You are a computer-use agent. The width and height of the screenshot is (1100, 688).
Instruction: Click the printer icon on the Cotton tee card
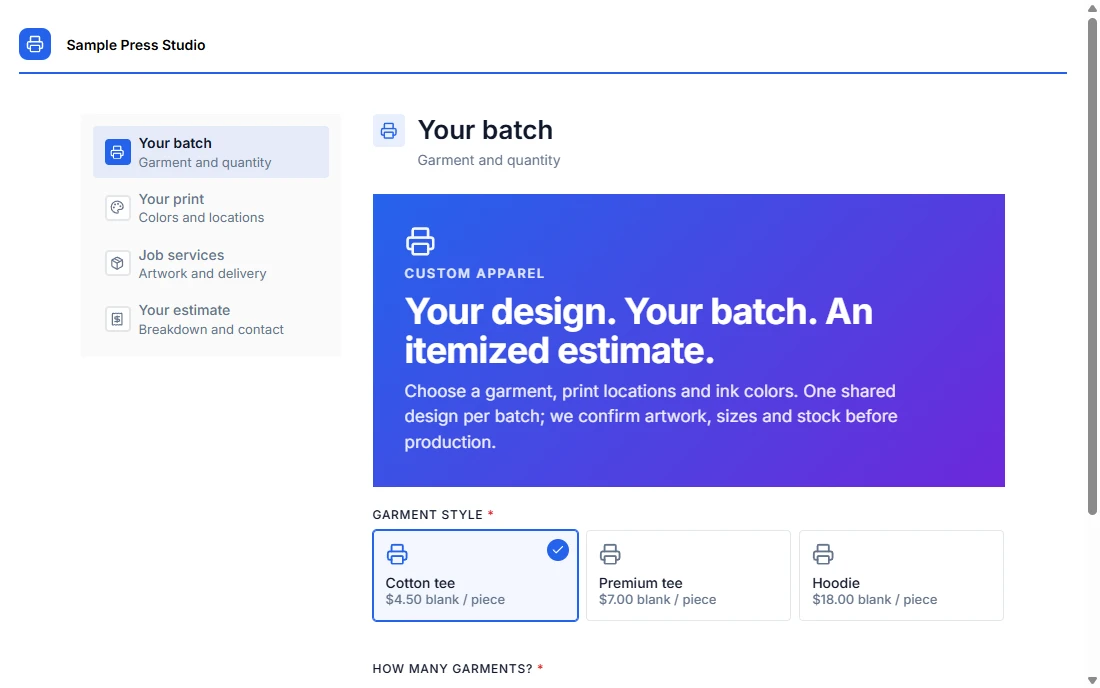click(397, 554)
